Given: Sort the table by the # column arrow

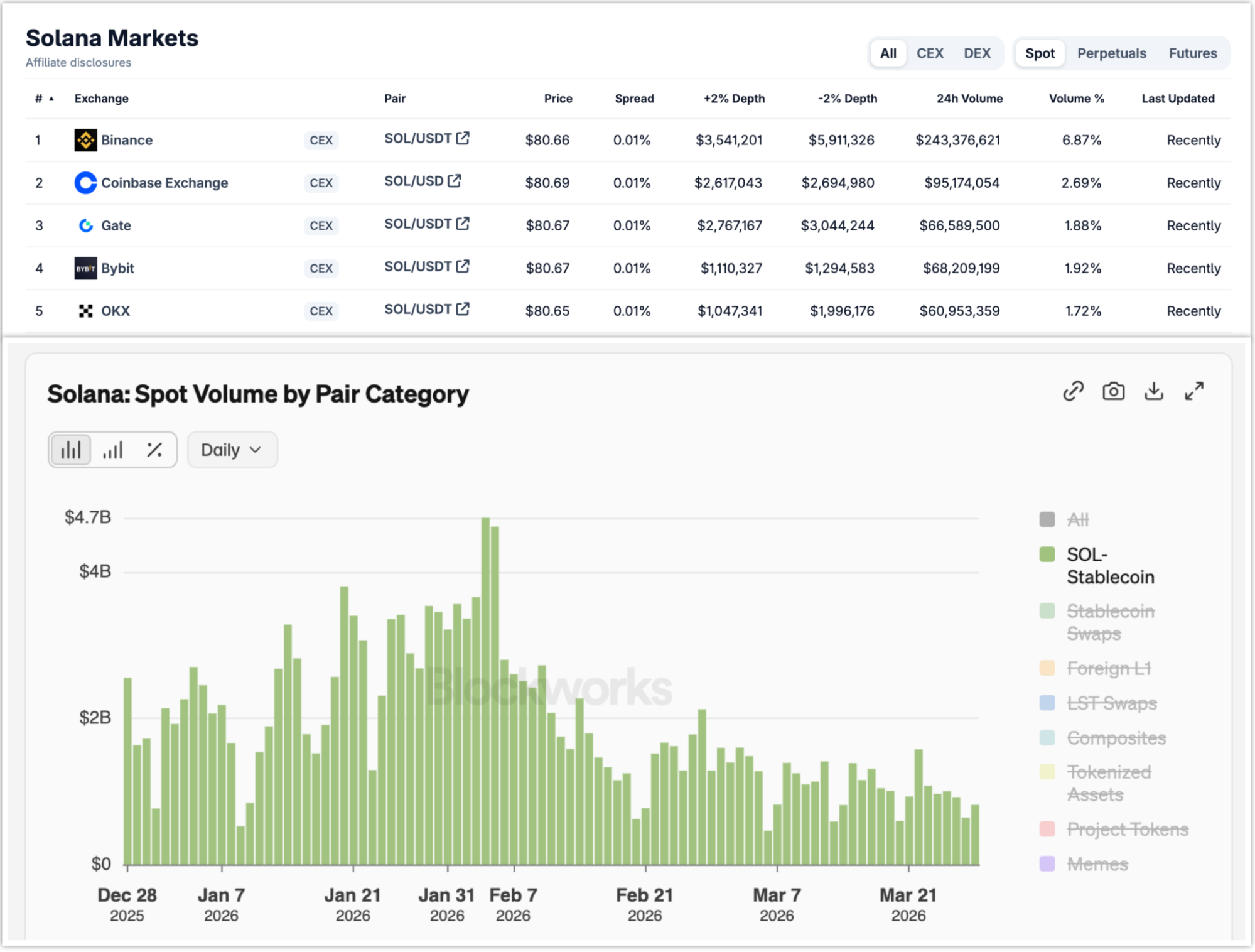Looking at the screenshot, I should point(51,99).
